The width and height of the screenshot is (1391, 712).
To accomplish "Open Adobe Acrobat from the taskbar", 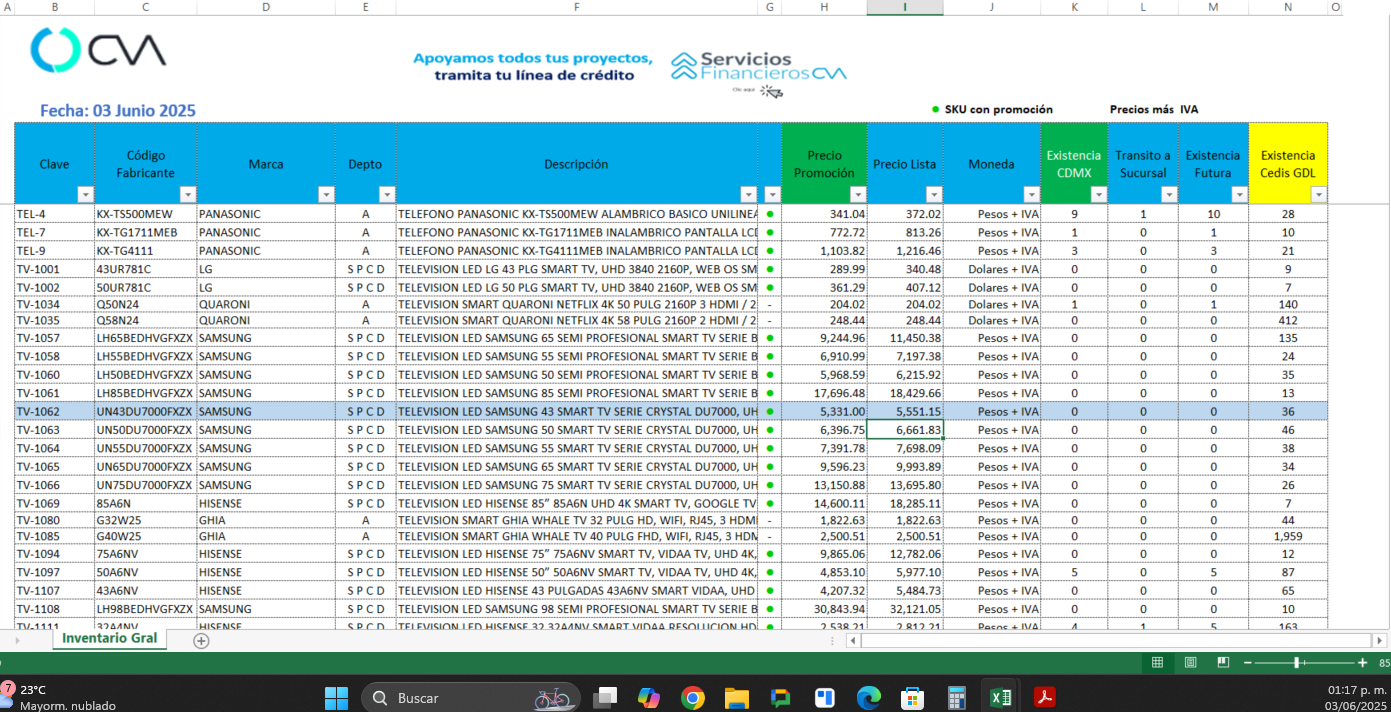I will point(1045,697).
